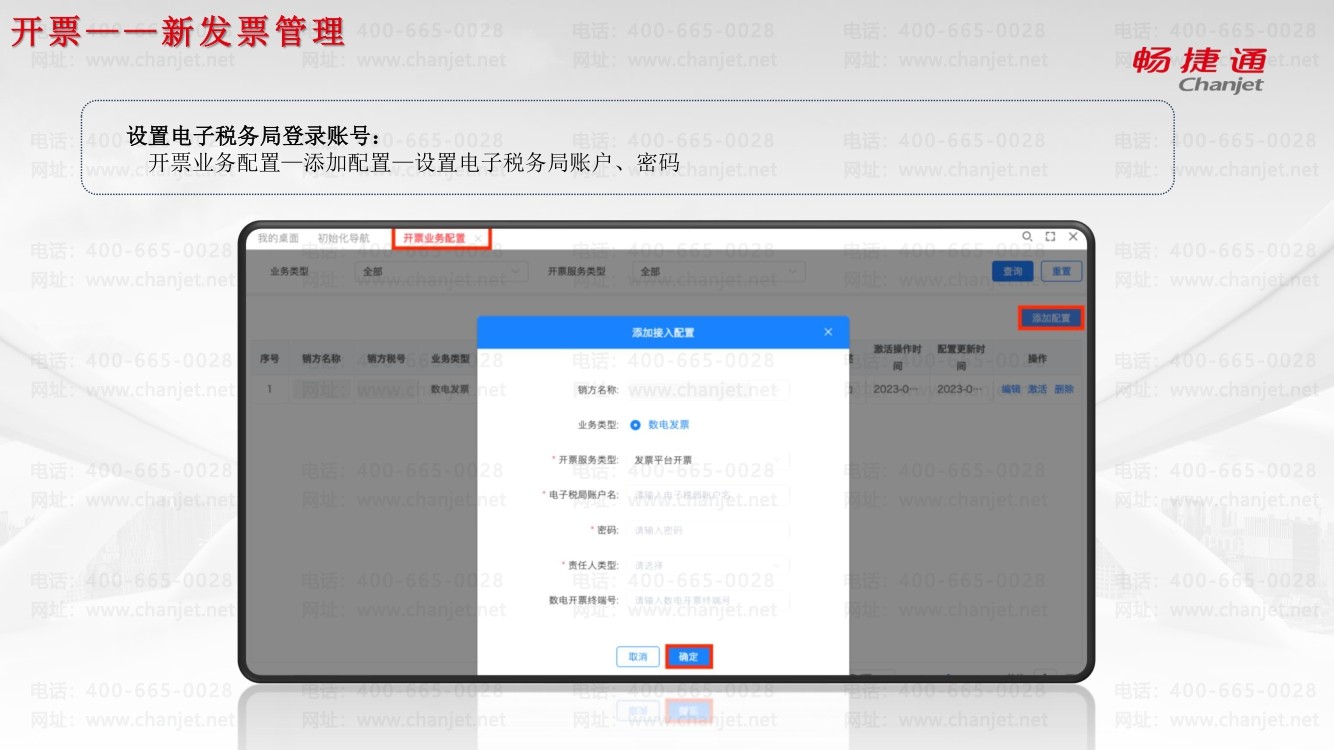Open the 业务类型 filter dropdown
The image size is (1334, 750).
click(x=441, y=271)
